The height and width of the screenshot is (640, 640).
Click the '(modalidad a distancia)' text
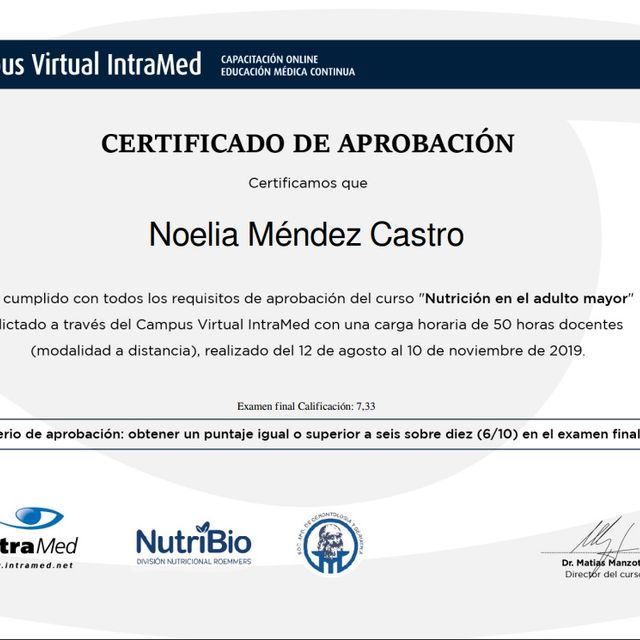(113, 351)
